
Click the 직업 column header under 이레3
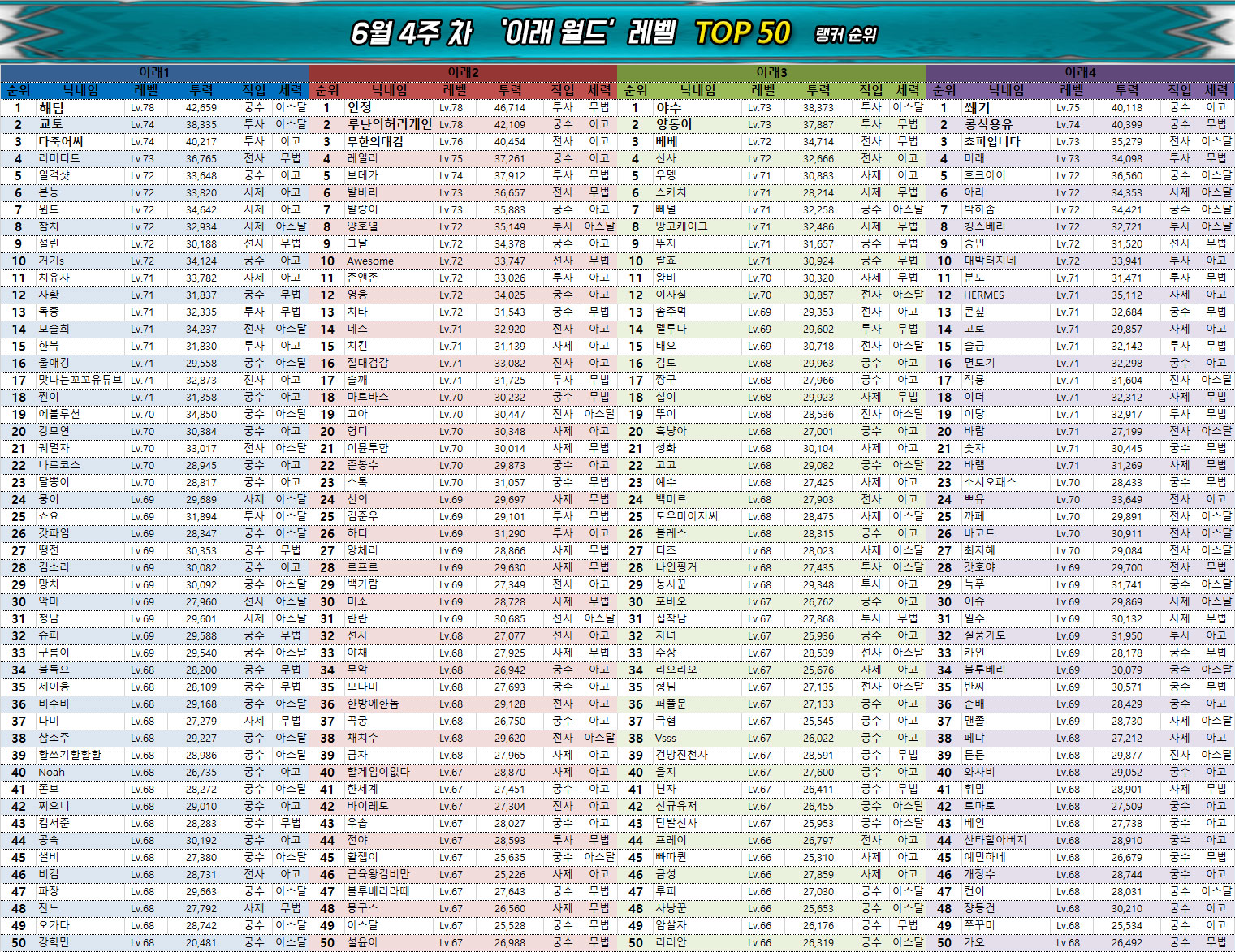click(871, 90)
